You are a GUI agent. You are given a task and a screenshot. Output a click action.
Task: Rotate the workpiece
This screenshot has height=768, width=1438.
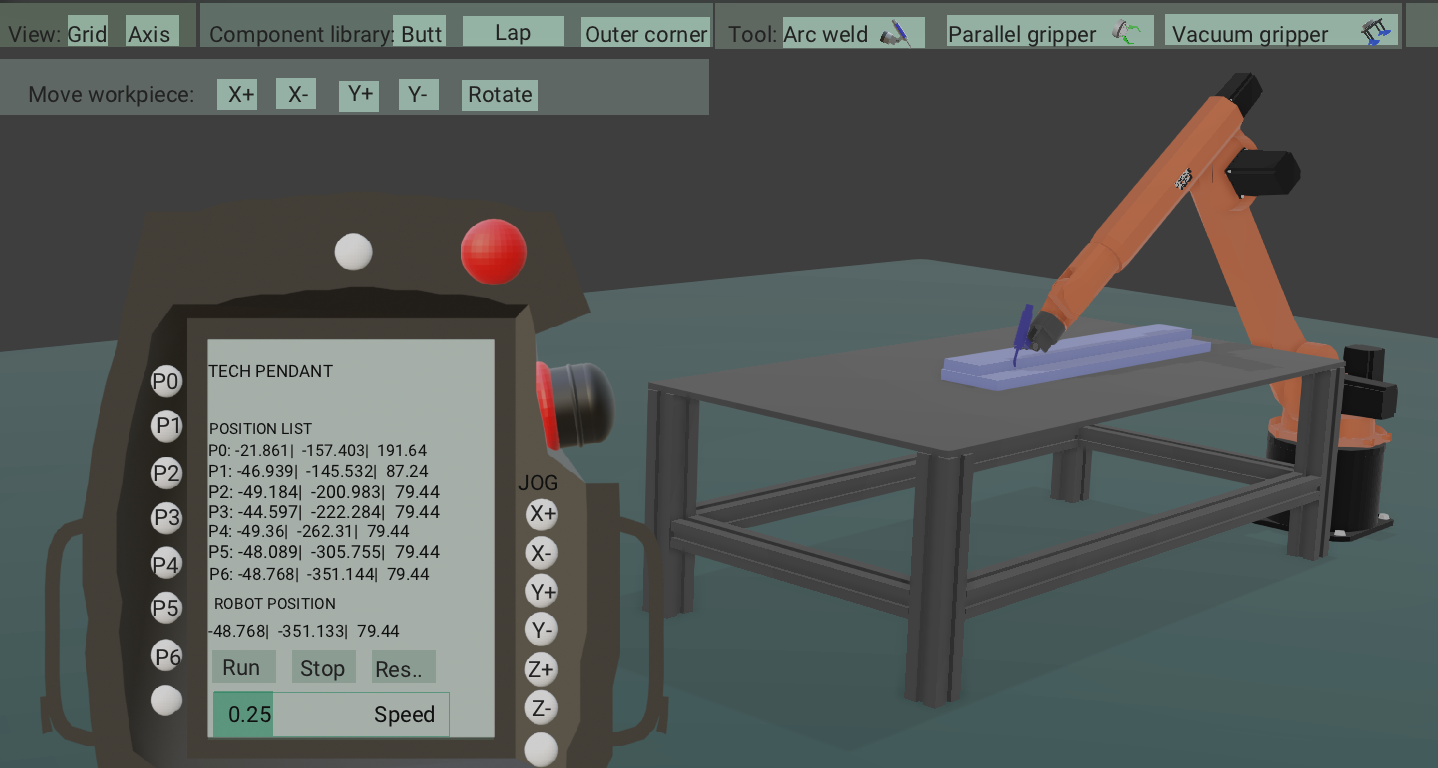[500, 95]
